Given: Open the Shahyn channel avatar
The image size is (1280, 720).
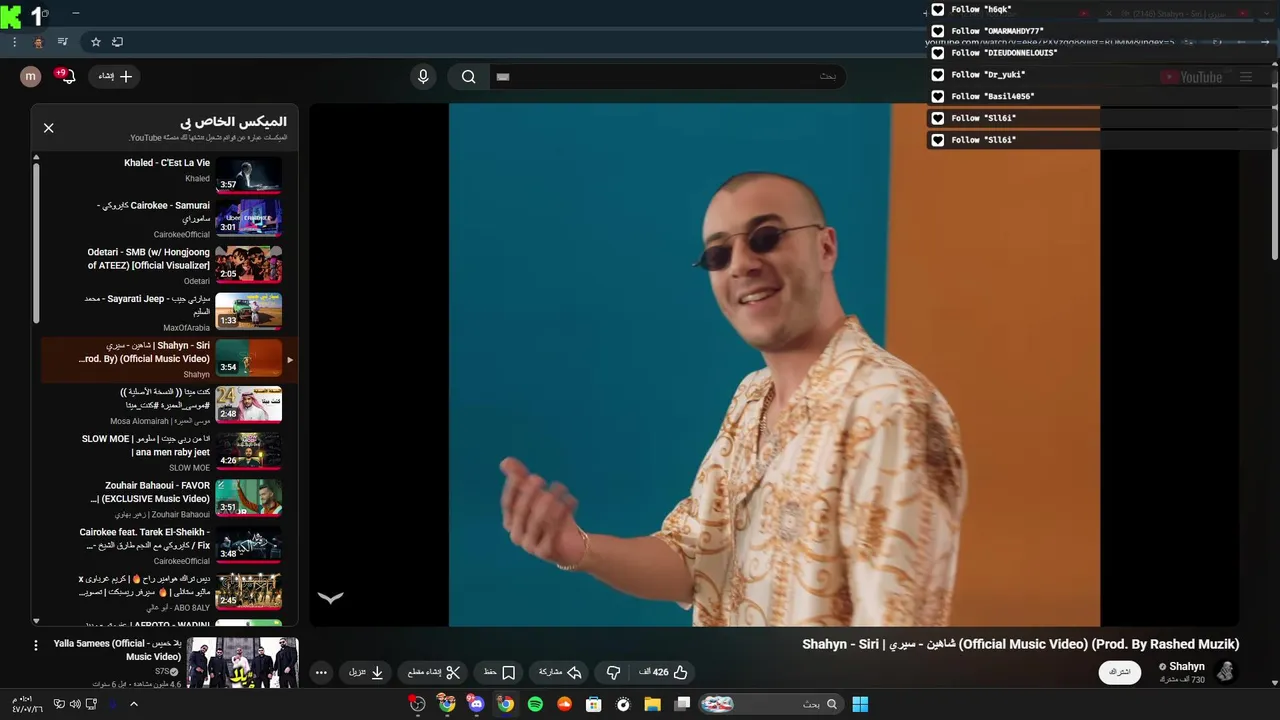Looking at the screenshot, I should 1225,671.
